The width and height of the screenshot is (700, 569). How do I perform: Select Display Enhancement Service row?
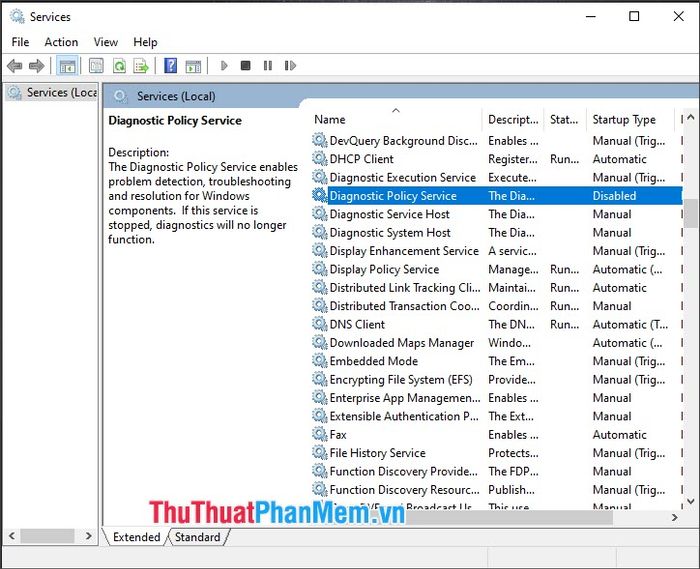(x=497, y=251)
